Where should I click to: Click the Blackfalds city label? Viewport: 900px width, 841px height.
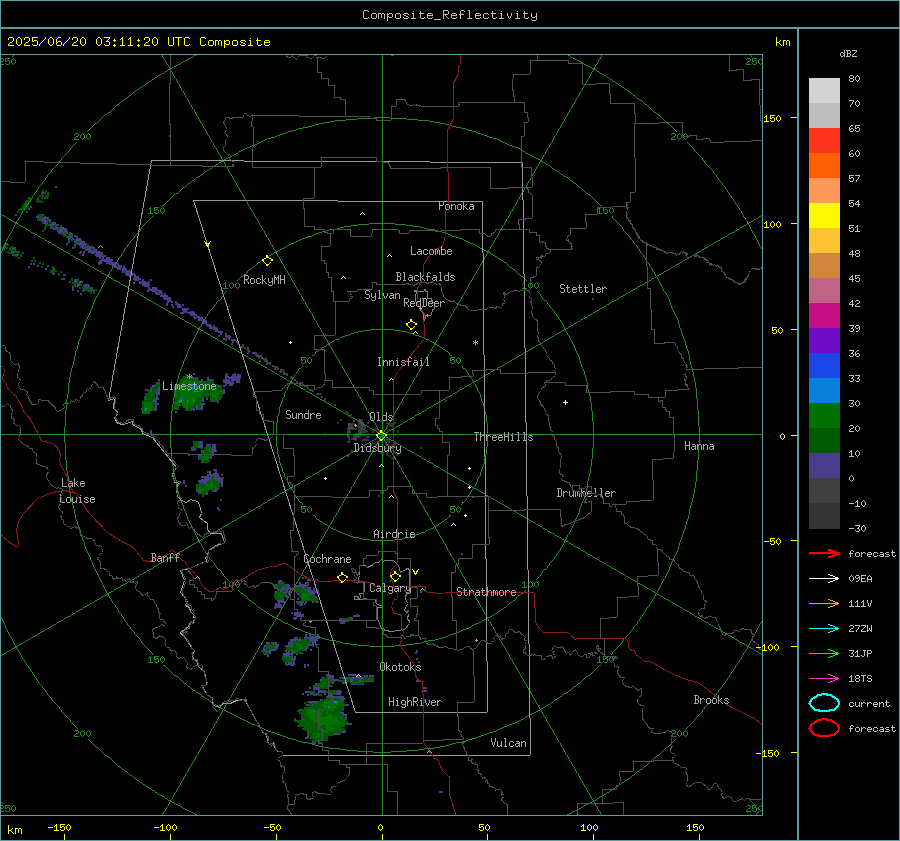425,277
